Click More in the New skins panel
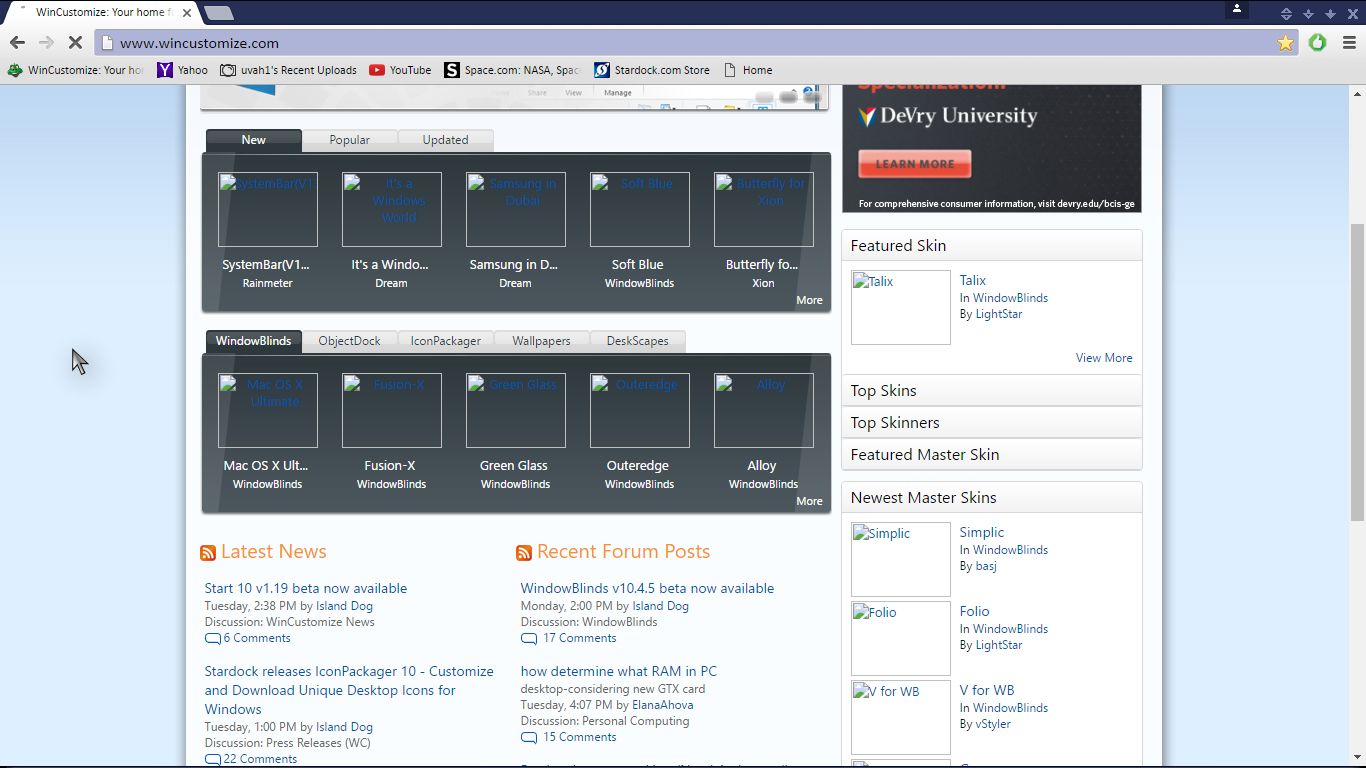1366x768 pixels. pyautogui.click(x=809, y=300)
